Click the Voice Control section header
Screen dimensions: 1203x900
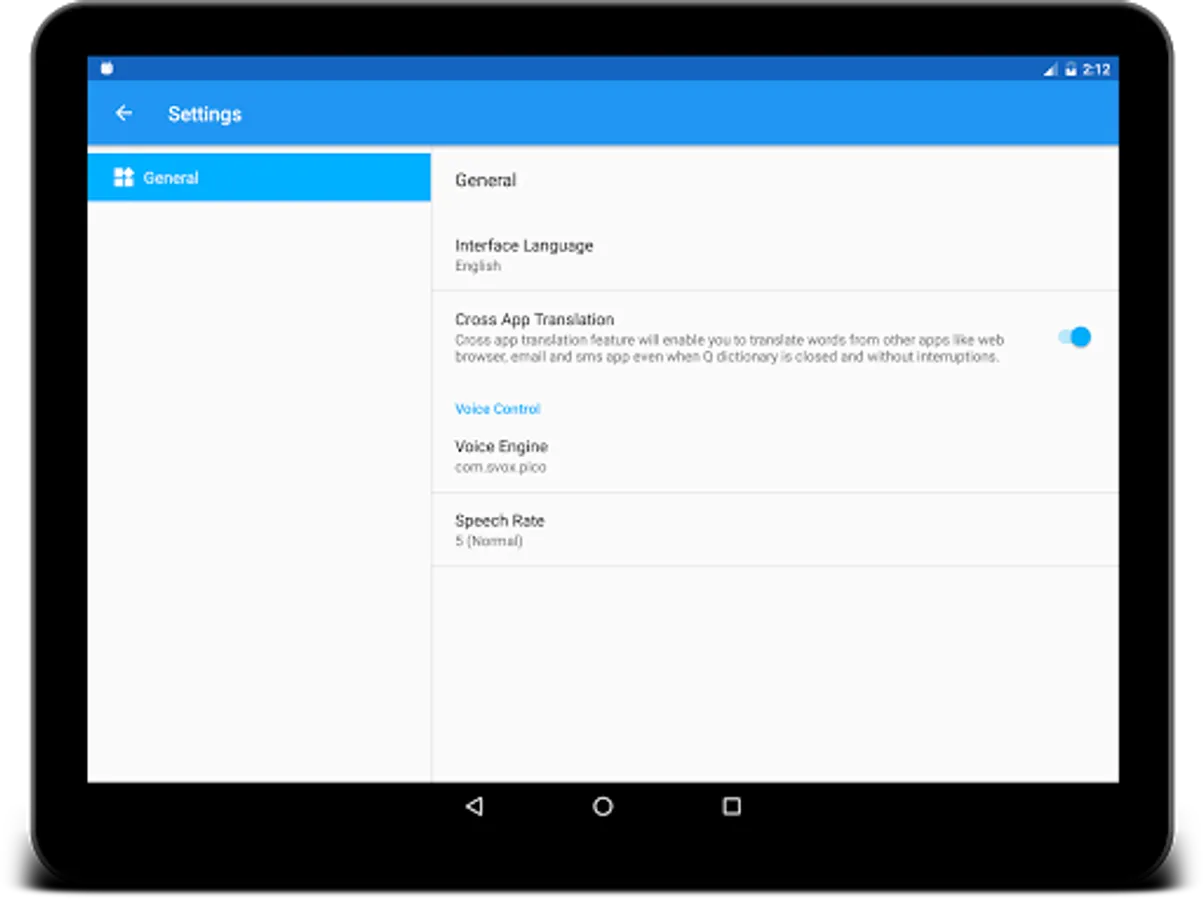[497, 409]
